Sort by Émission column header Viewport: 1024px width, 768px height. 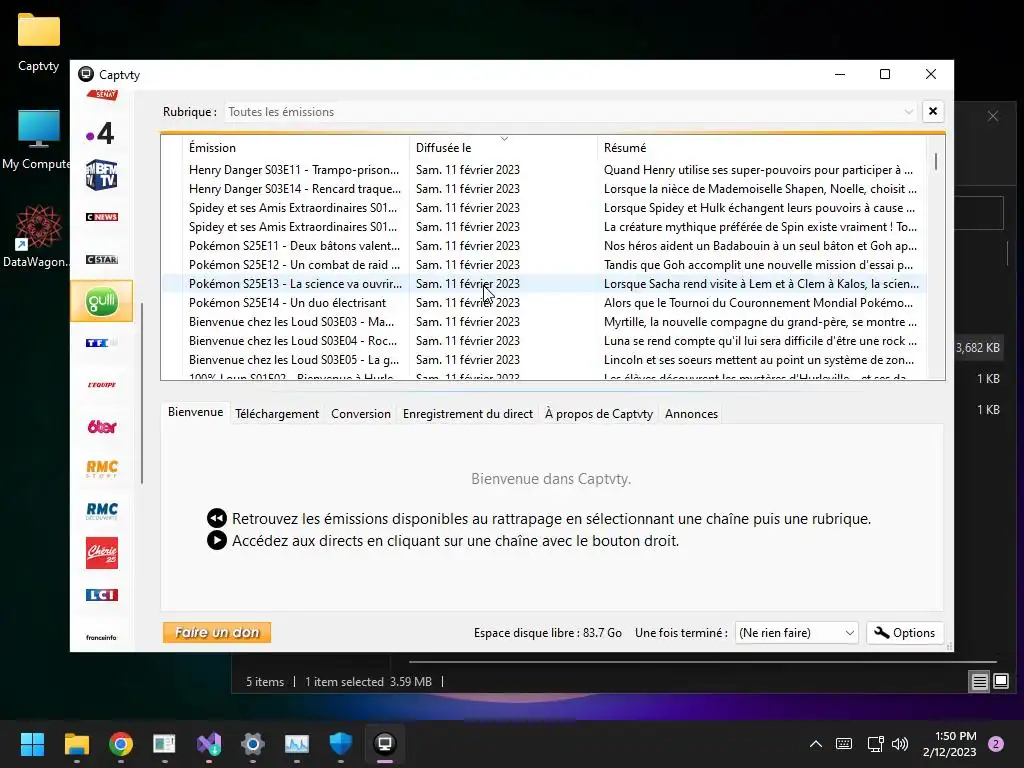pos(296,148)
